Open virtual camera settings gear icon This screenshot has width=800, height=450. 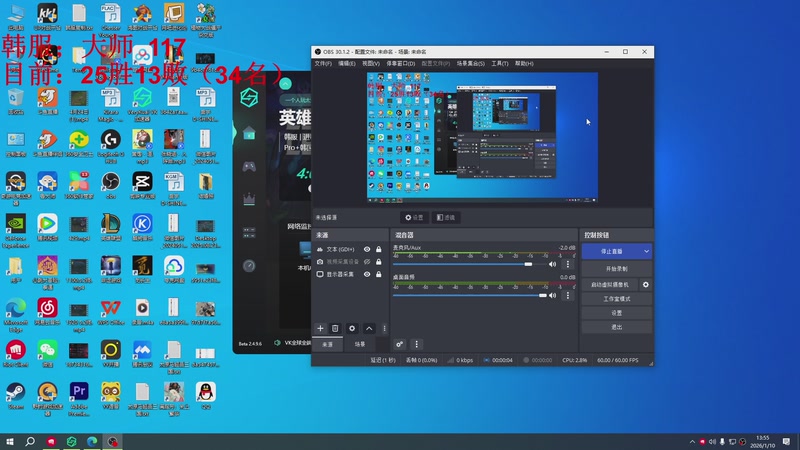tap(645, 285)
